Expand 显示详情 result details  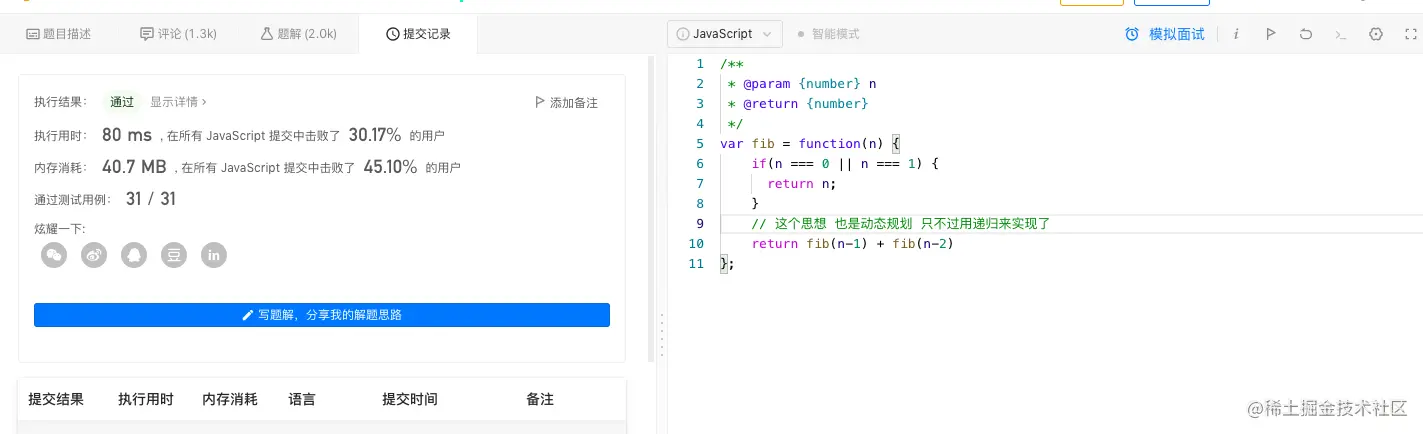click(x=179, y=102)
